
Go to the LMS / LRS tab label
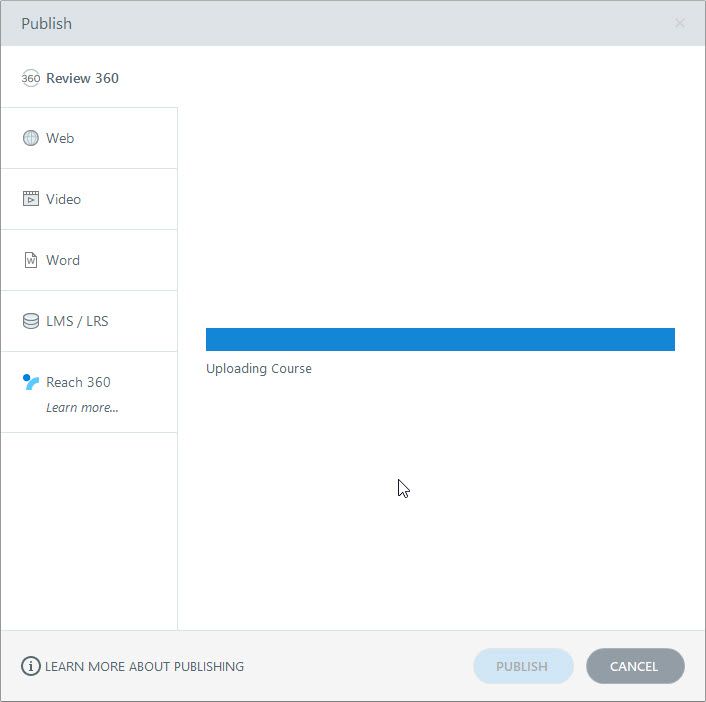[x=77, y=321]
